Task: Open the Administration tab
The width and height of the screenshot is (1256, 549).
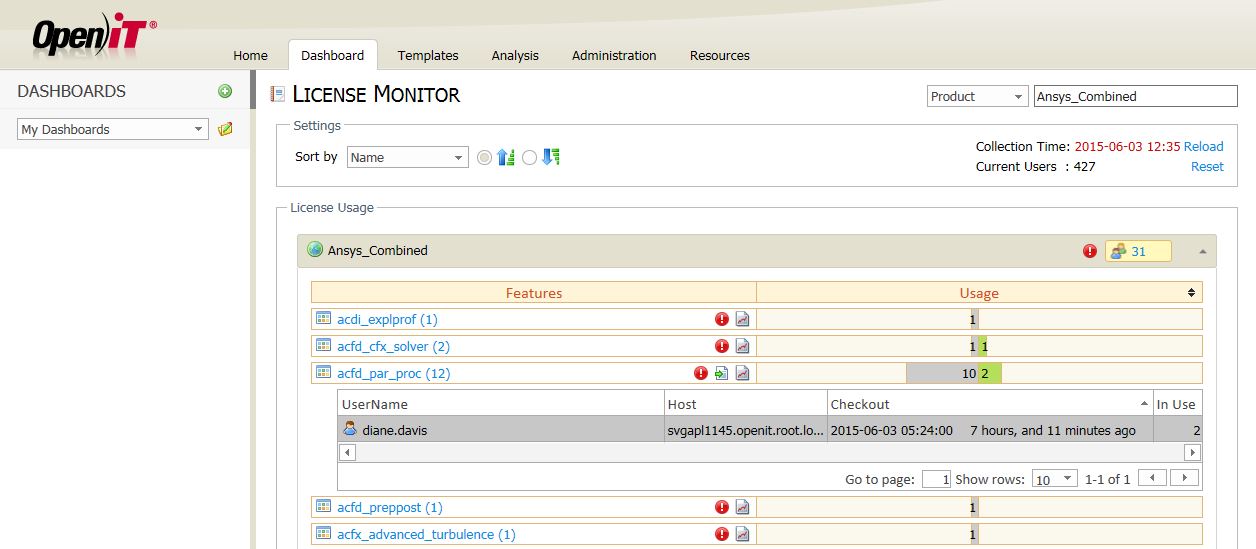Action: pyautogui.click(x=614, y=55)
